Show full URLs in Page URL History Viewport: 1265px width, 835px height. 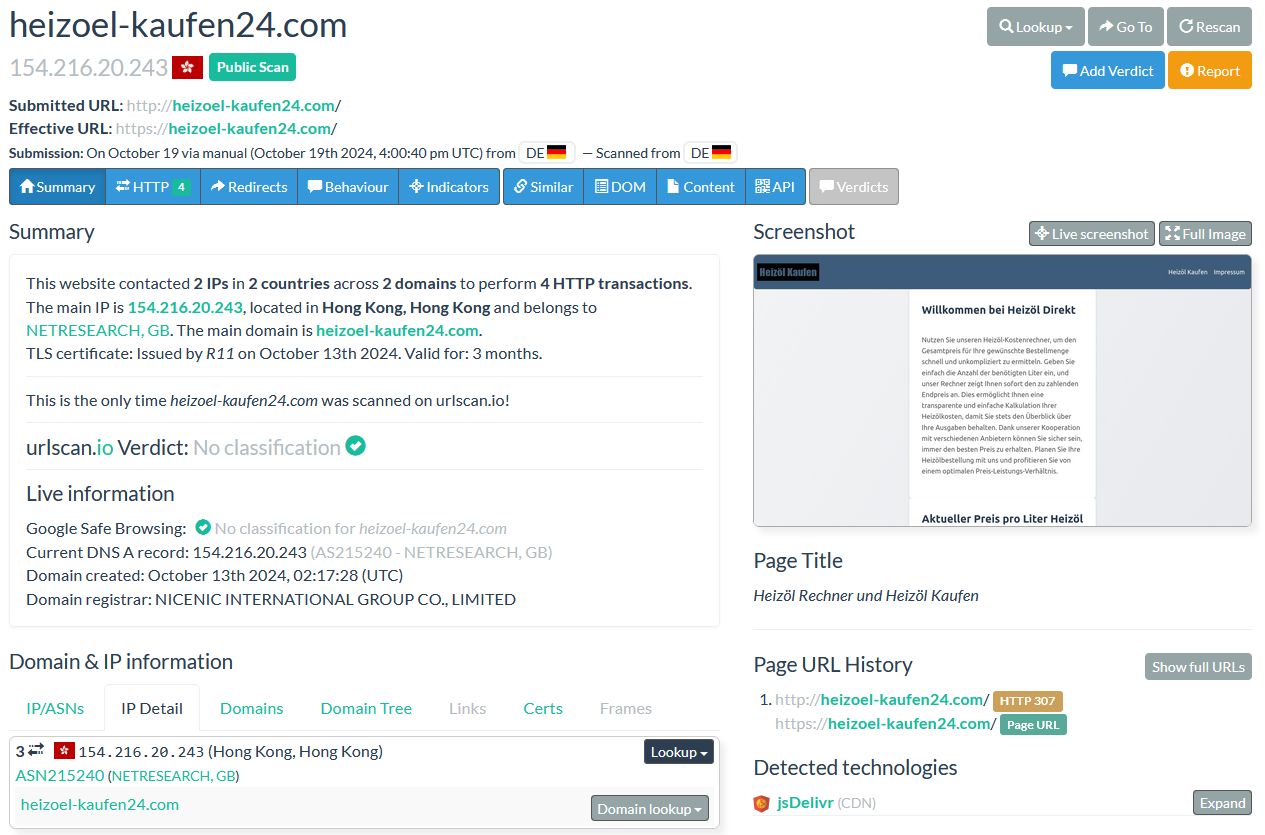click(1198, 666)
